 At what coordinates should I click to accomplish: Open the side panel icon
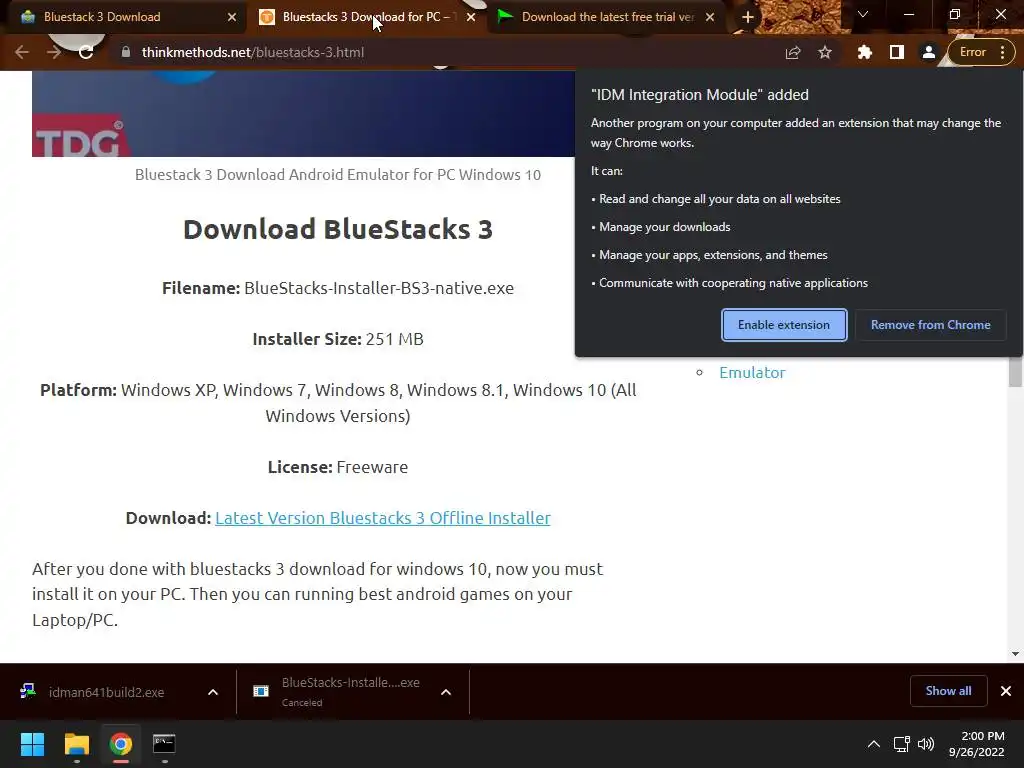point(897,52)
